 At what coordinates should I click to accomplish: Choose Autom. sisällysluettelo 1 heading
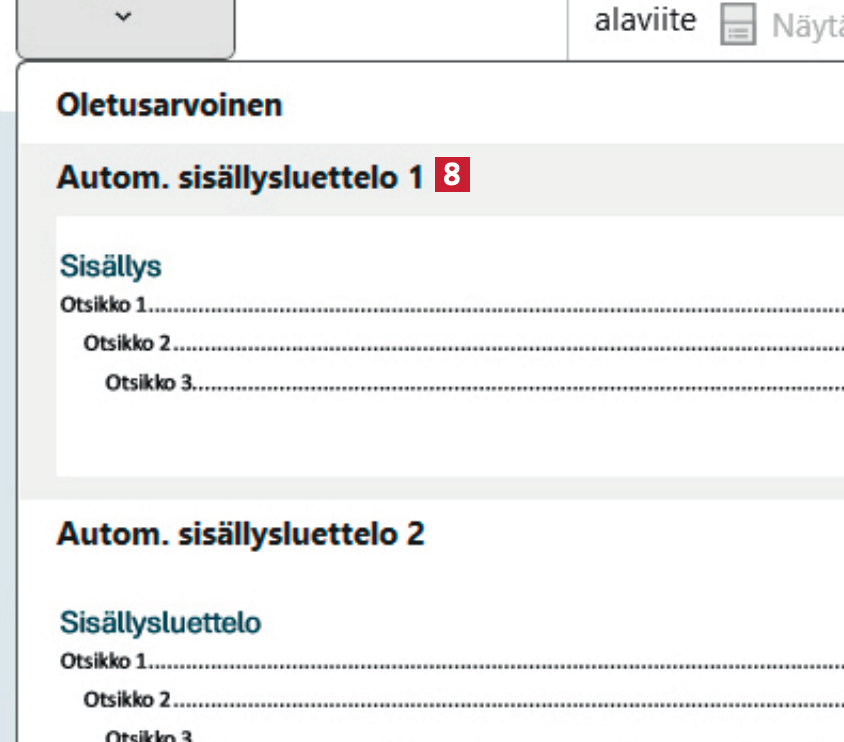pyautogui.click(x=240, y=177)
